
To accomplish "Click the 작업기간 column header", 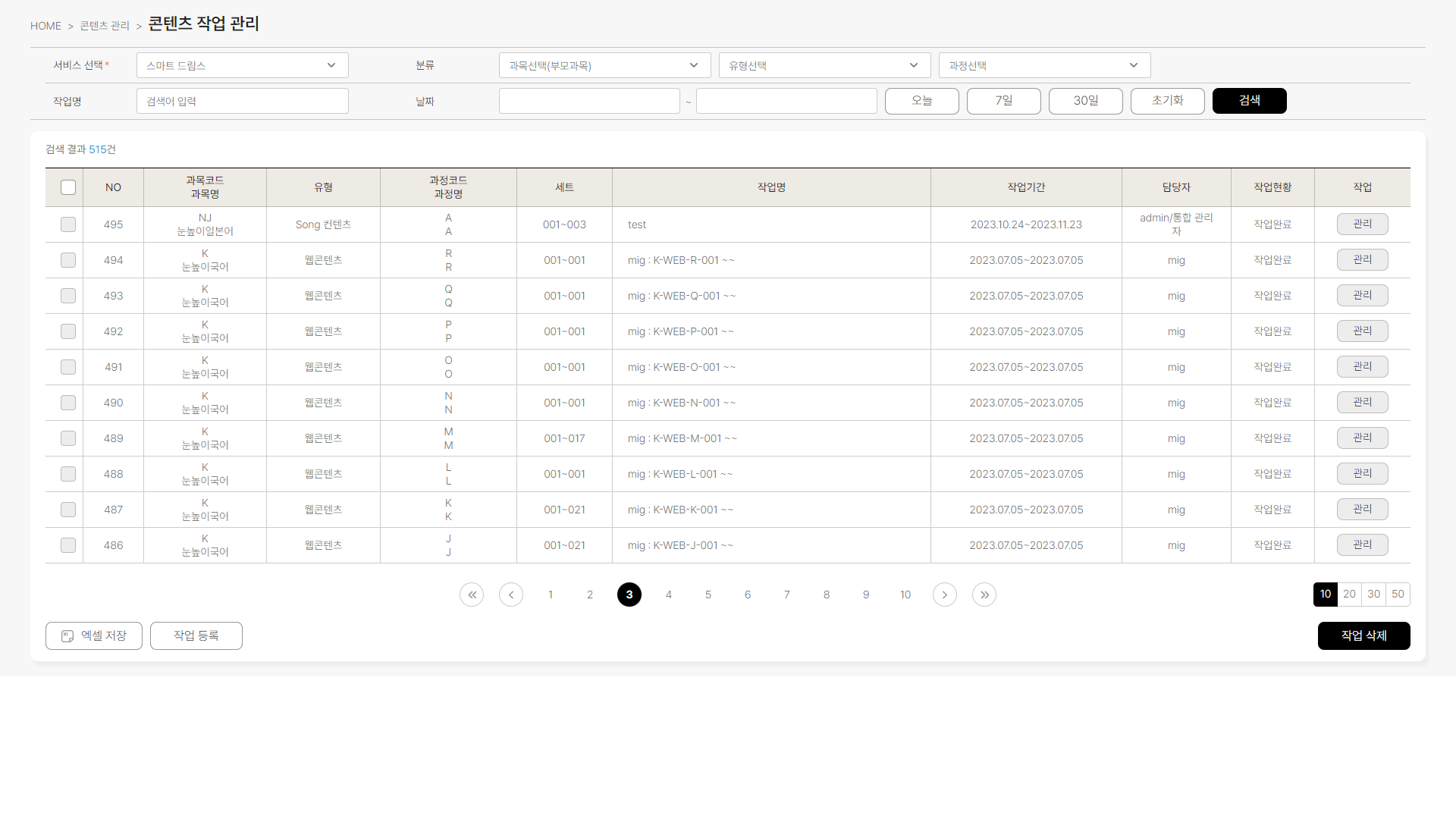I will [x=1026, y=187].
